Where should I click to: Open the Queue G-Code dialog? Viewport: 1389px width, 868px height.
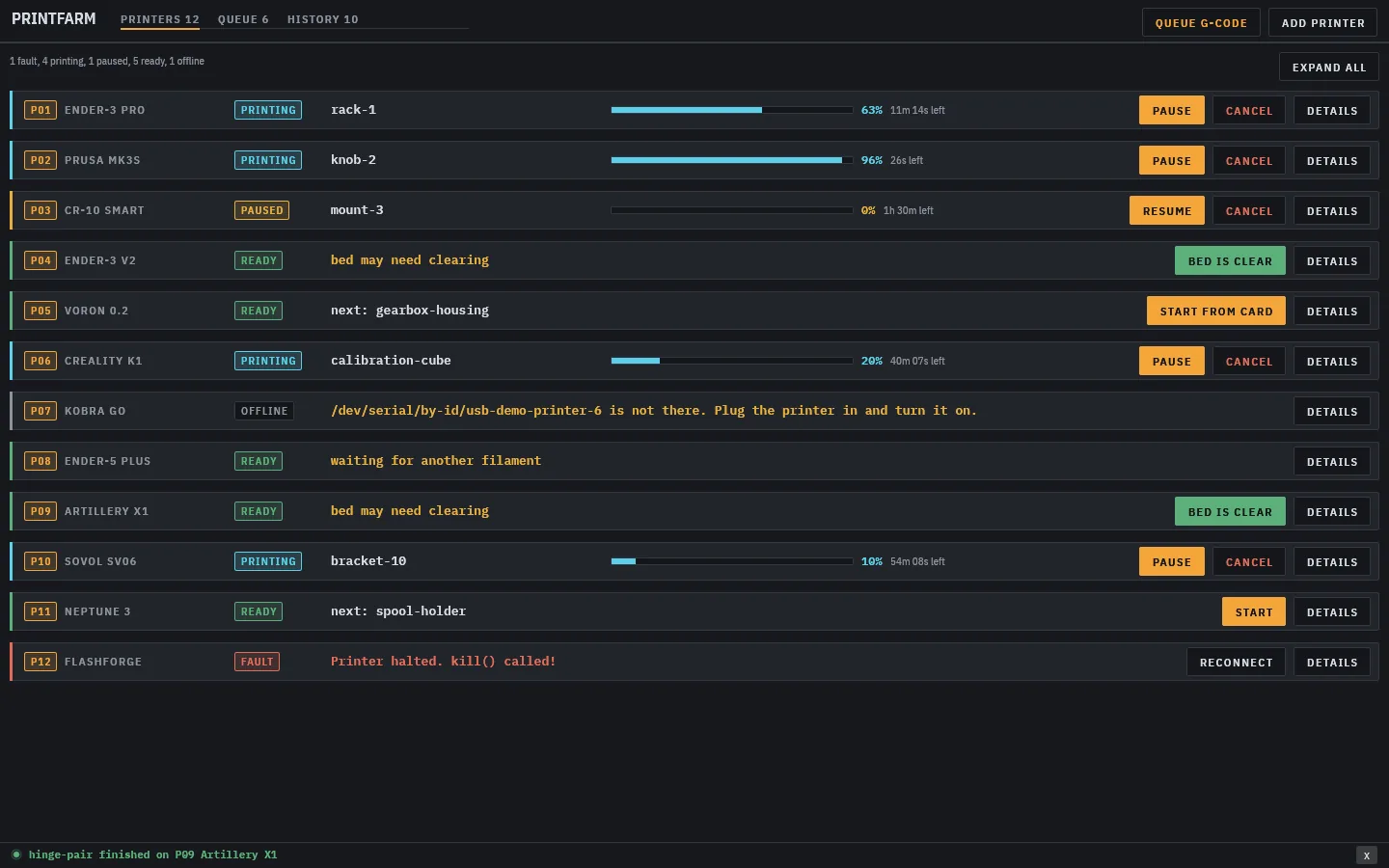click(1201, 23)
